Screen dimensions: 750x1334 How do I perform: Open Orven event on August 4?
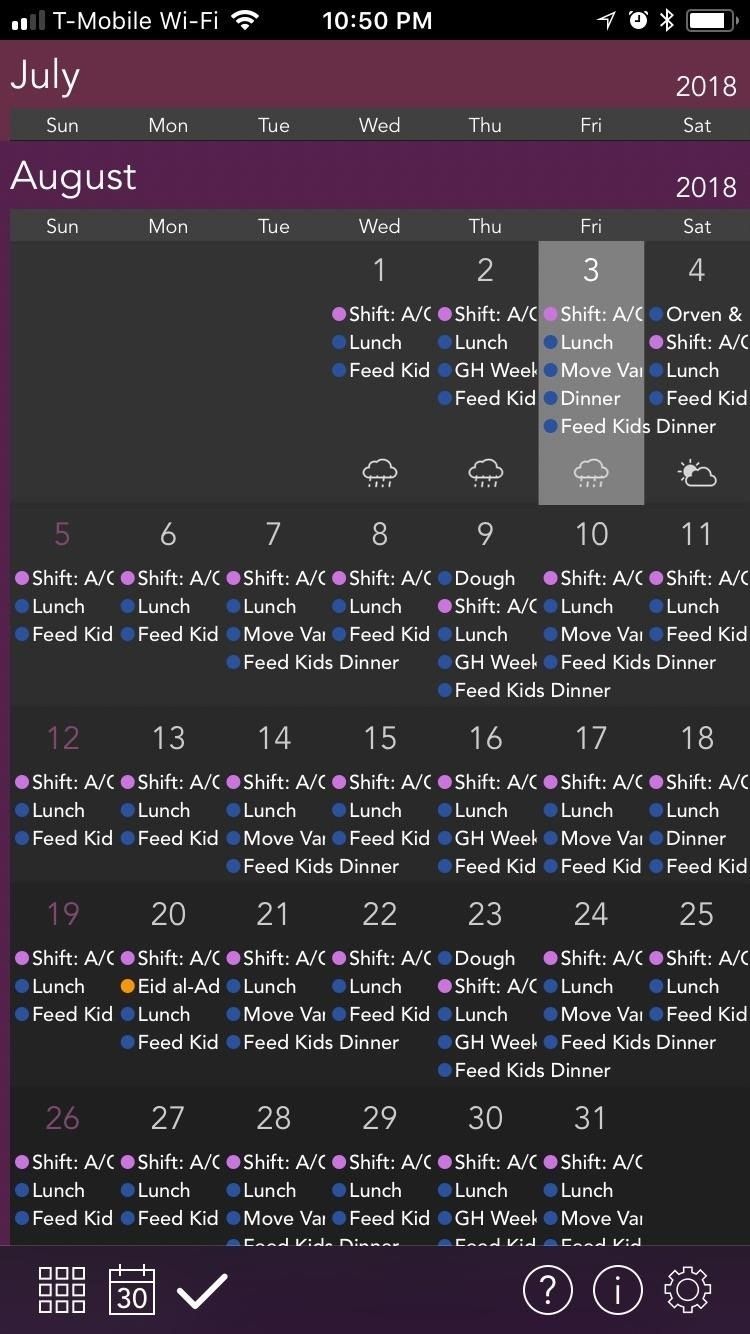coord(703,314)
